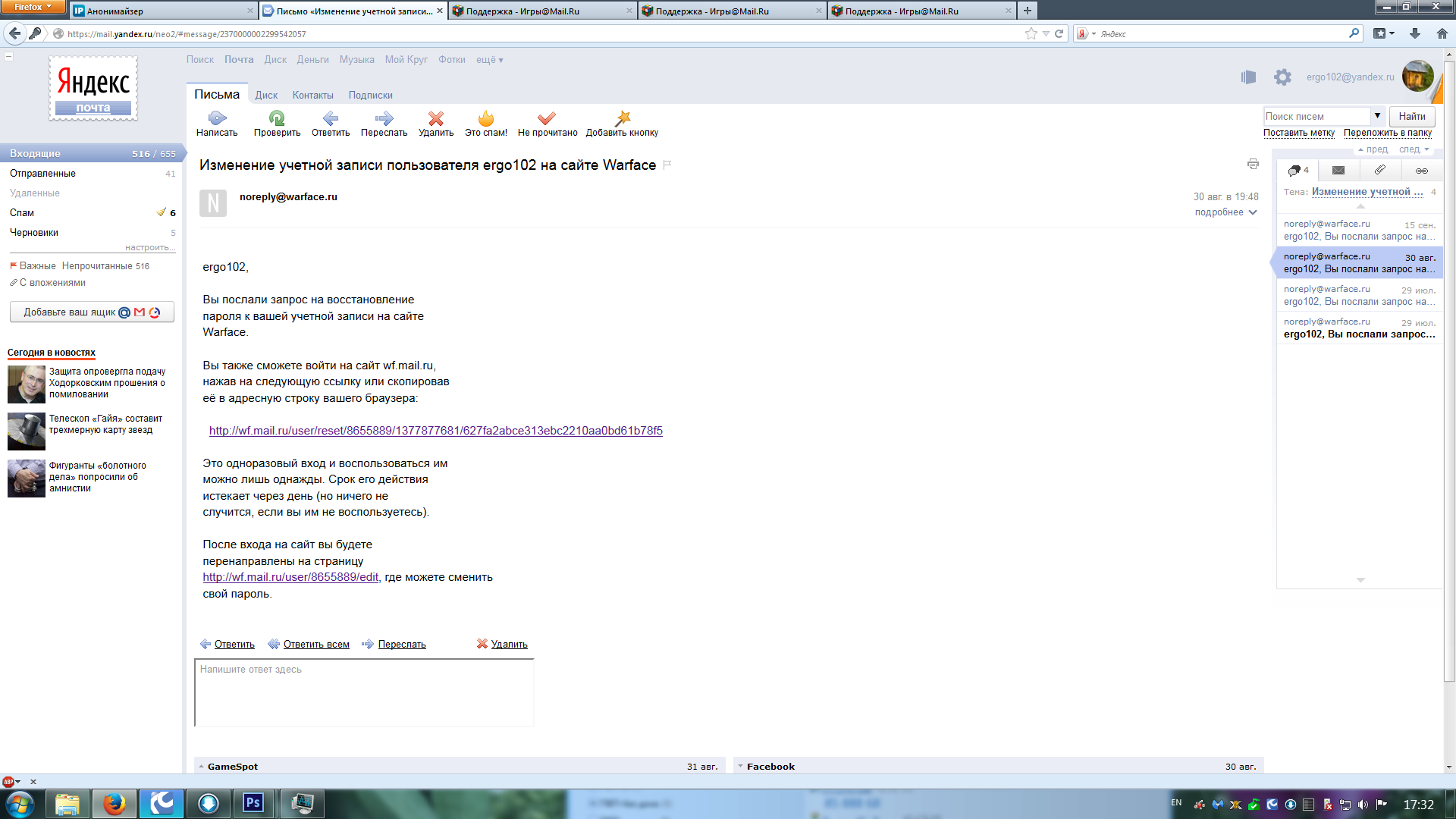Open the Windows Start menu orb
The width and height of the screenshot is (1456, 819).
[20, 803]
